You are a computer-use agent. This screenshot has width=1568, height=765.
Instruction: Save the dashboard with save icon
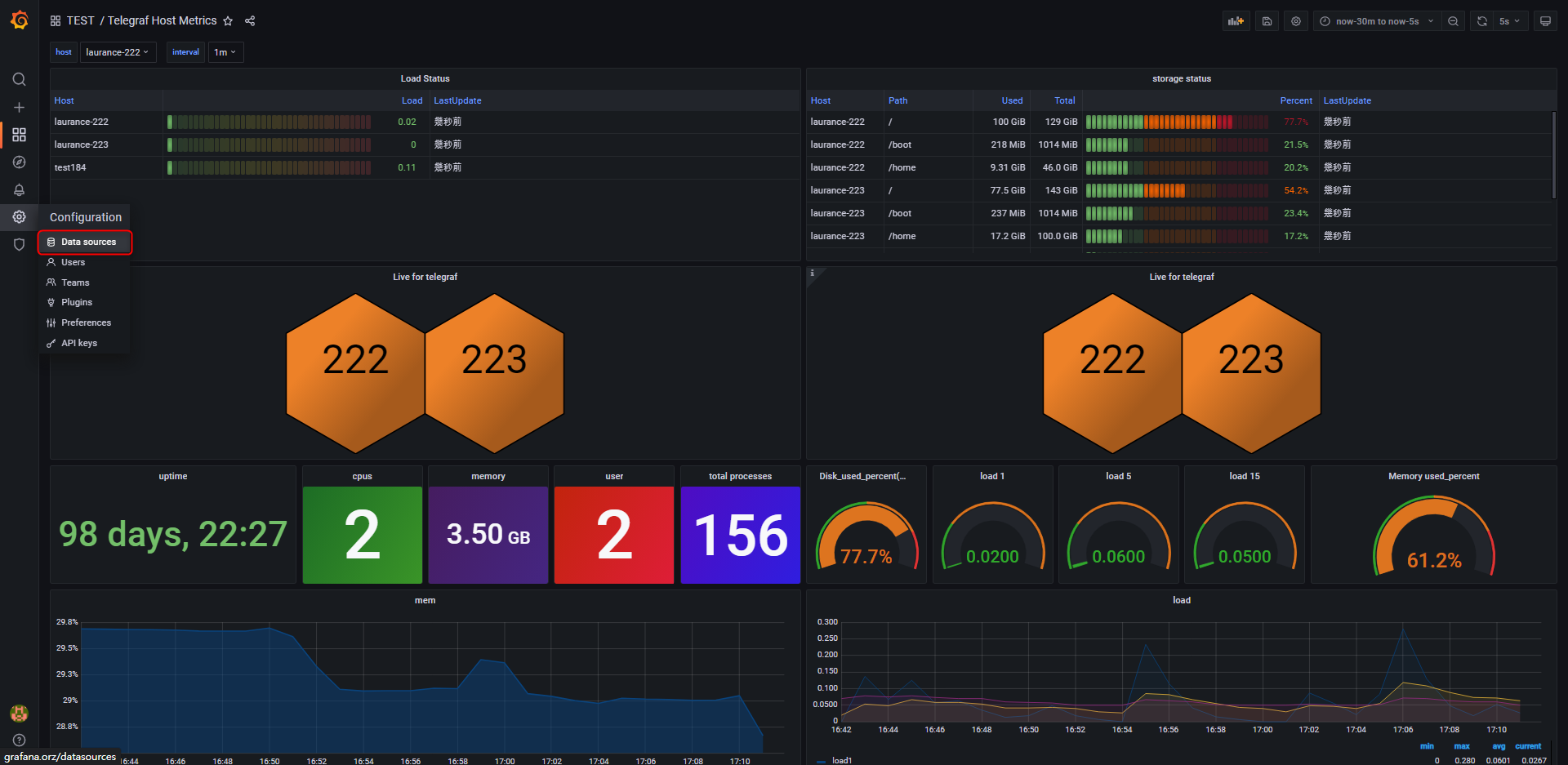coord(1267,21)
